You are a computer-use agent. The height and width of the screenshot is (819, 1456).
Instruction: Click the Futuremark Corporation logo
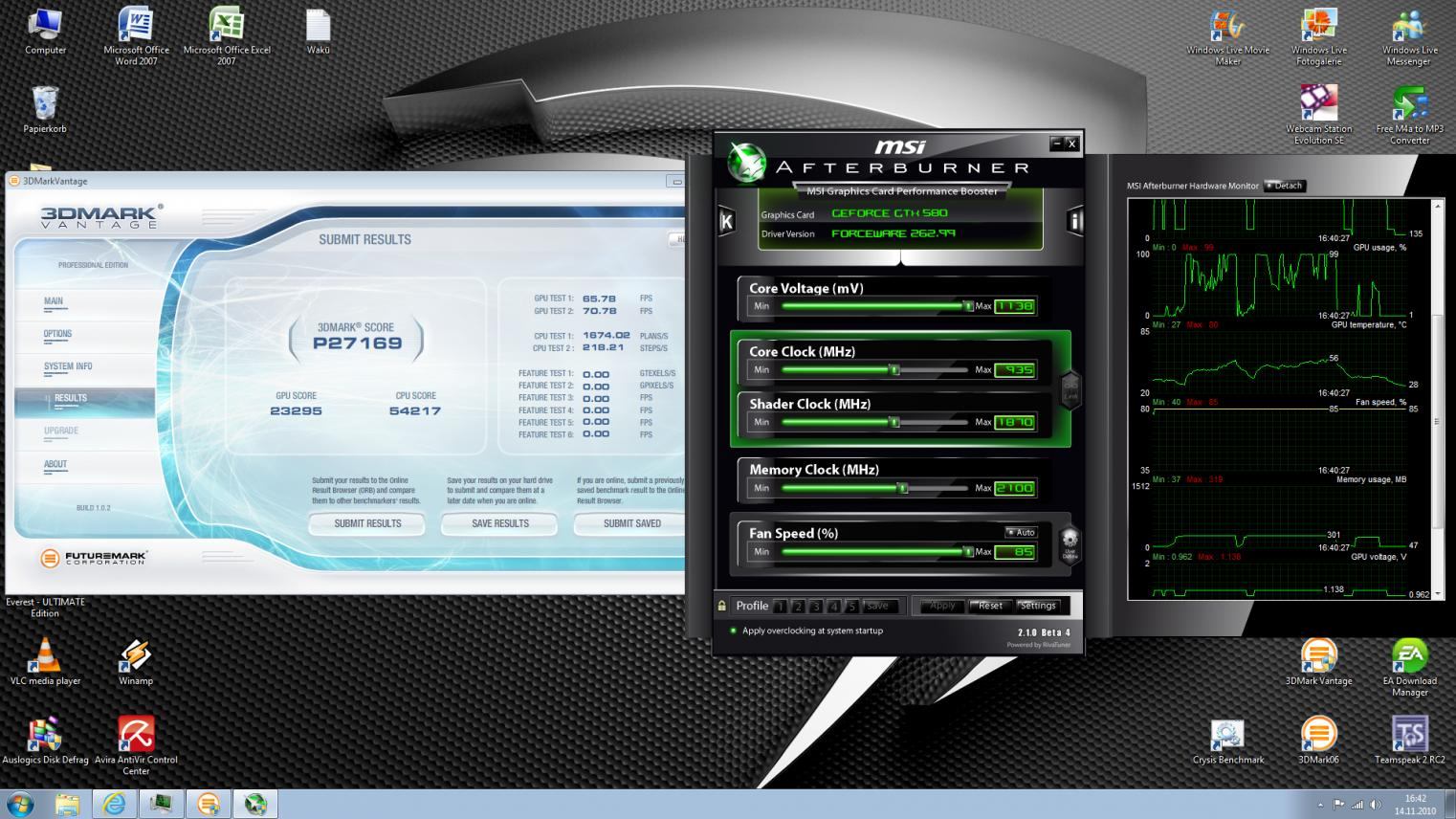pos(95,558)
